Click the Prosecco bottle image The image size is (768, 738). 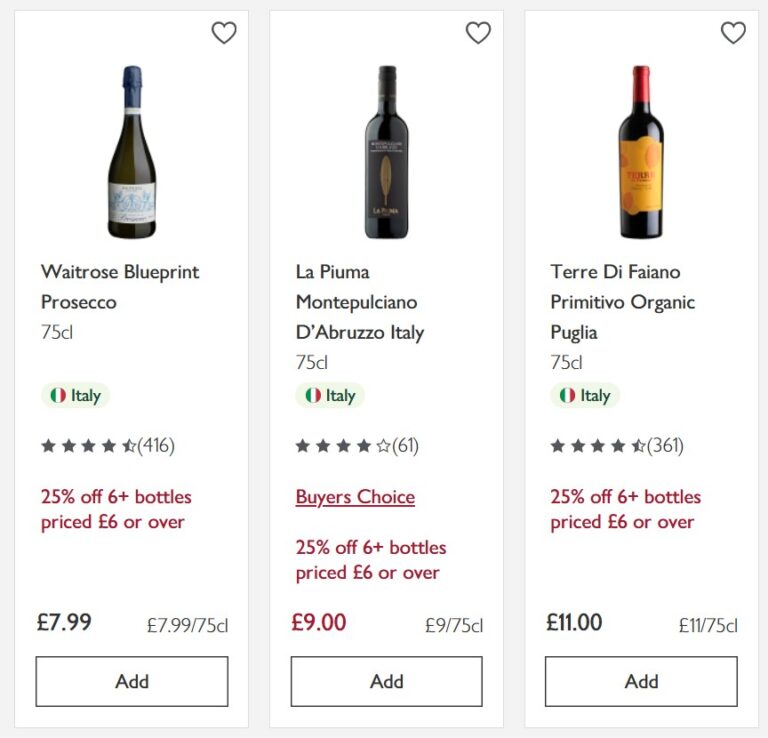coord(132,152)
